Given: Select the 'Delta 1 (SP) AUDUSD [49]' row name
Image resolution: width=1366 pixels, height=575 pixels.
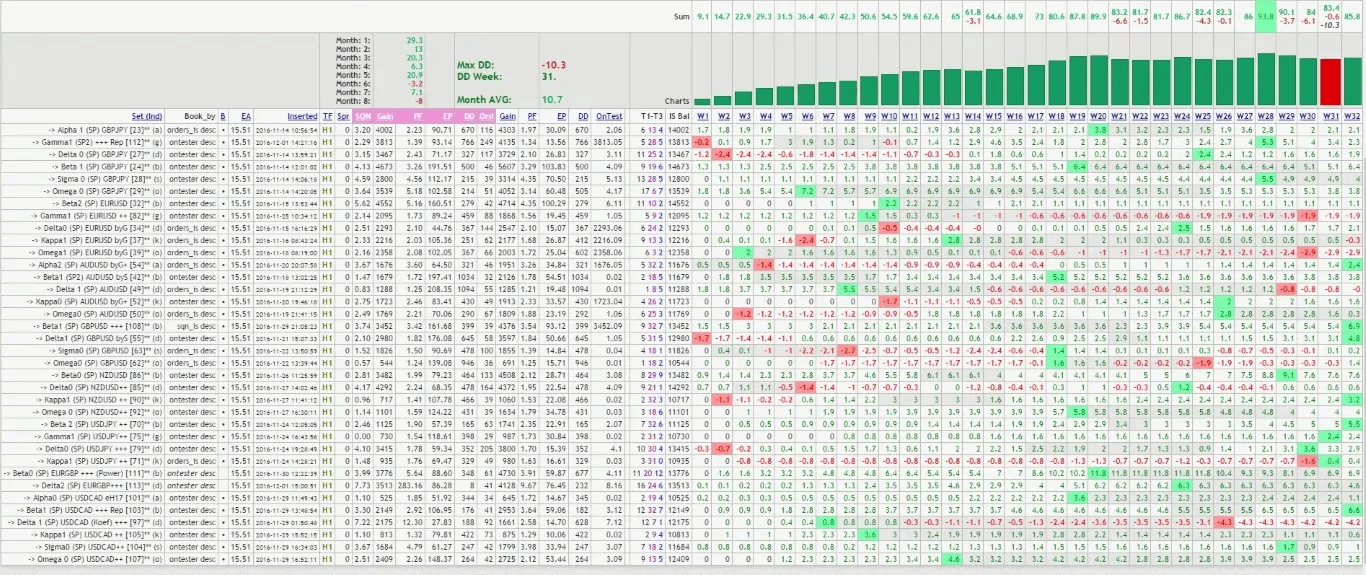Looking at the screenshot, I should coord(104,287).
